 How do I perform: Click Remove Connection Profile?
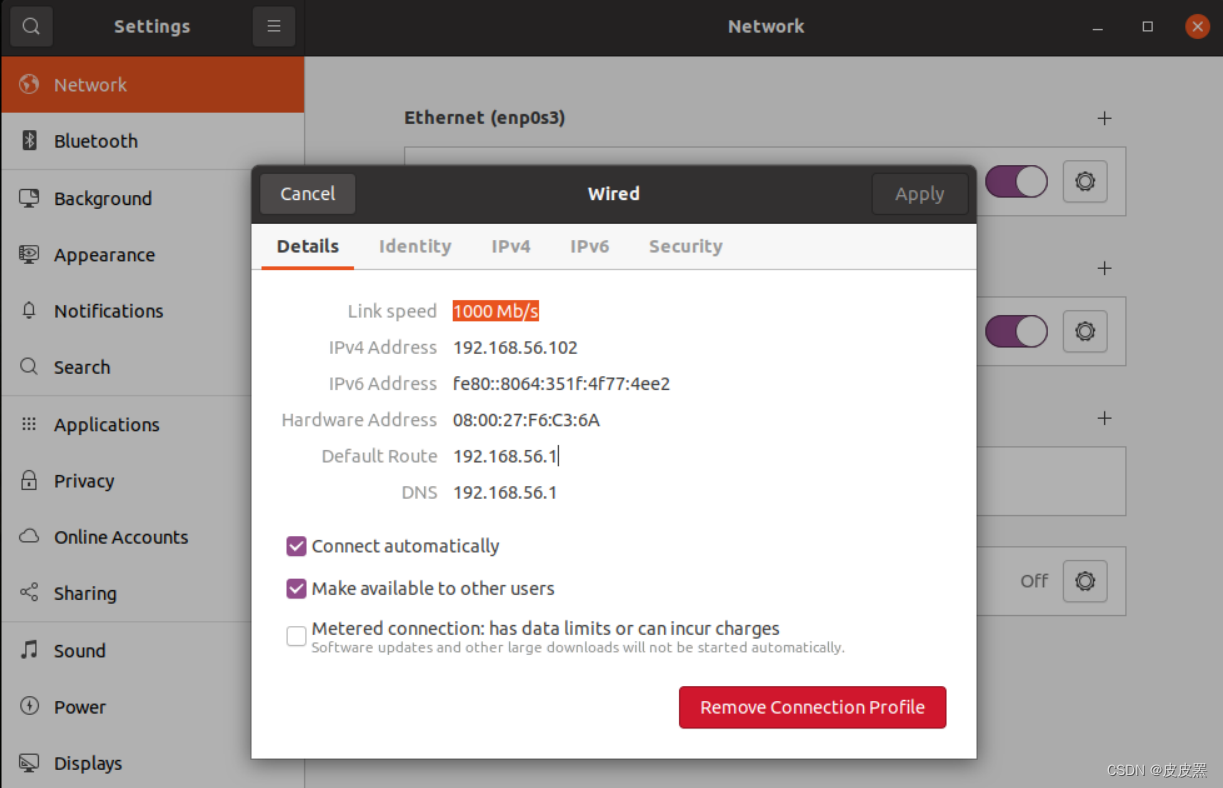[812, 707]
